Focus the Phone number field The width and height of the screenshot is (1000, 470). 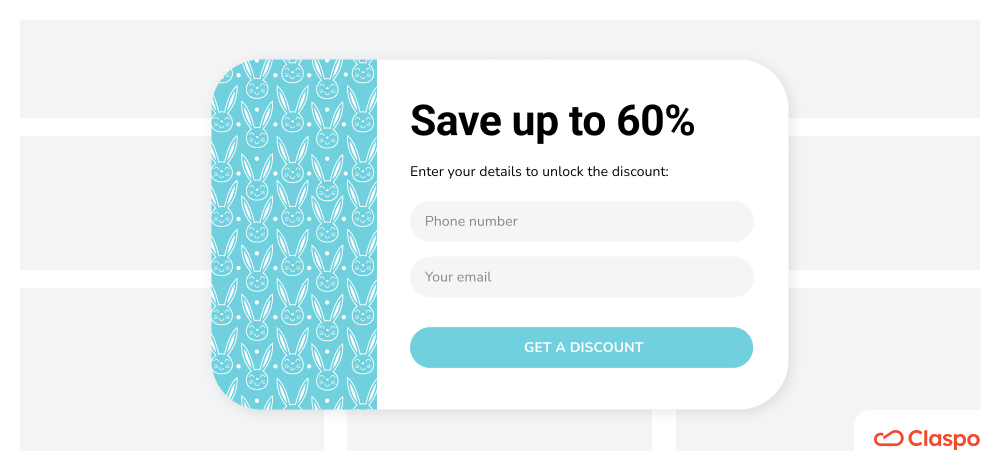[x=582, y=221]
